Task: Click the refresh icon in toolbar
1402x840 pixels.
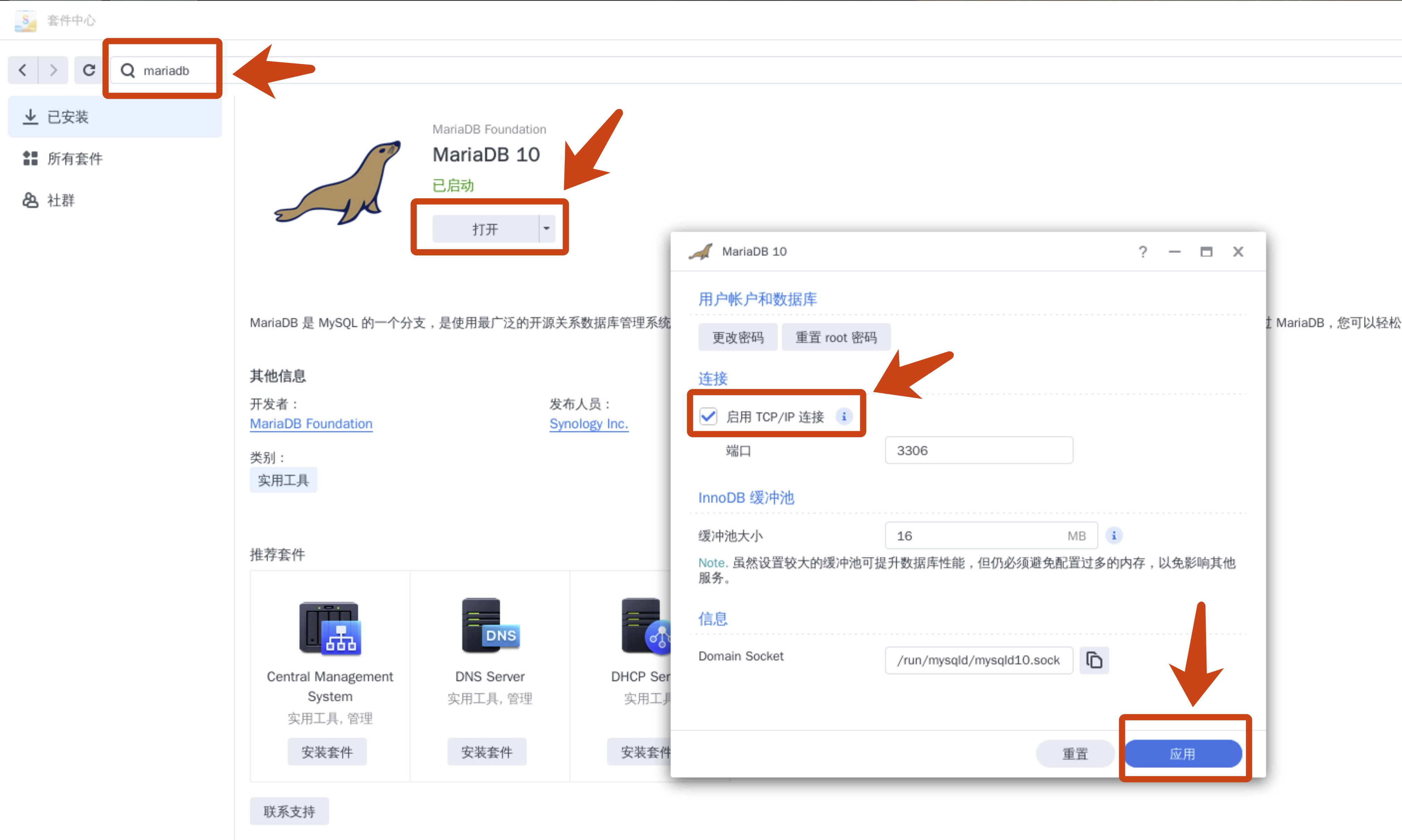Action: [x=89, y=70]
